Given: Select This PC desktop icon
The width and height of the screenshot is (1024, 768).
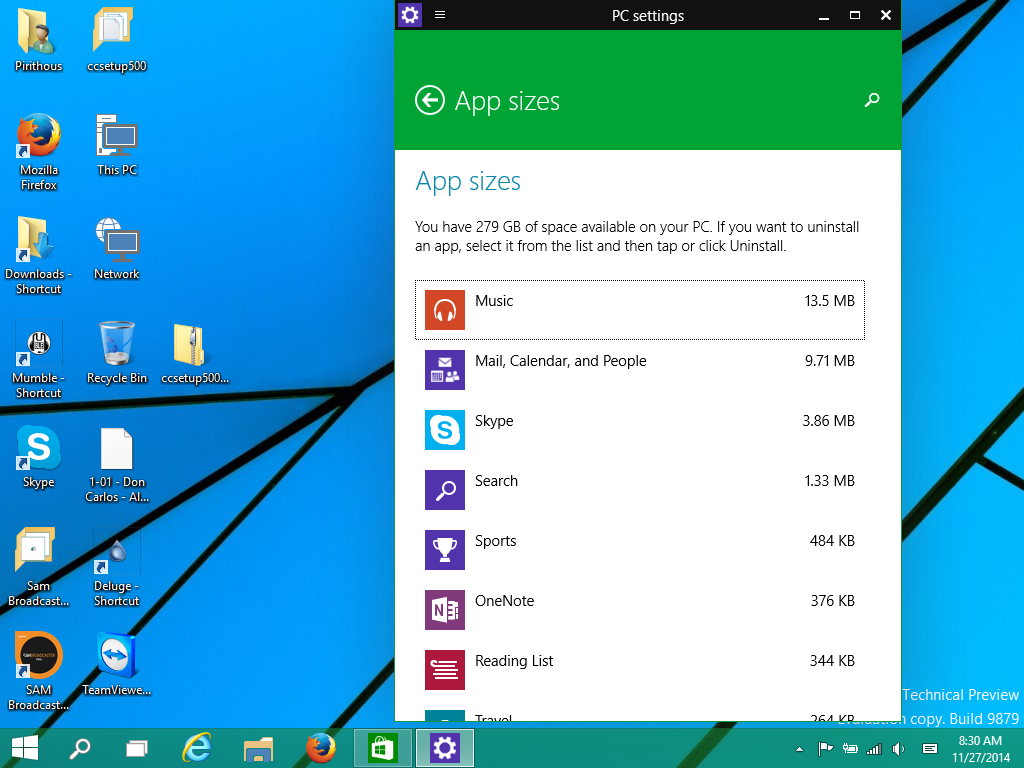Looking at the screenshot, I should coord(117,145).
